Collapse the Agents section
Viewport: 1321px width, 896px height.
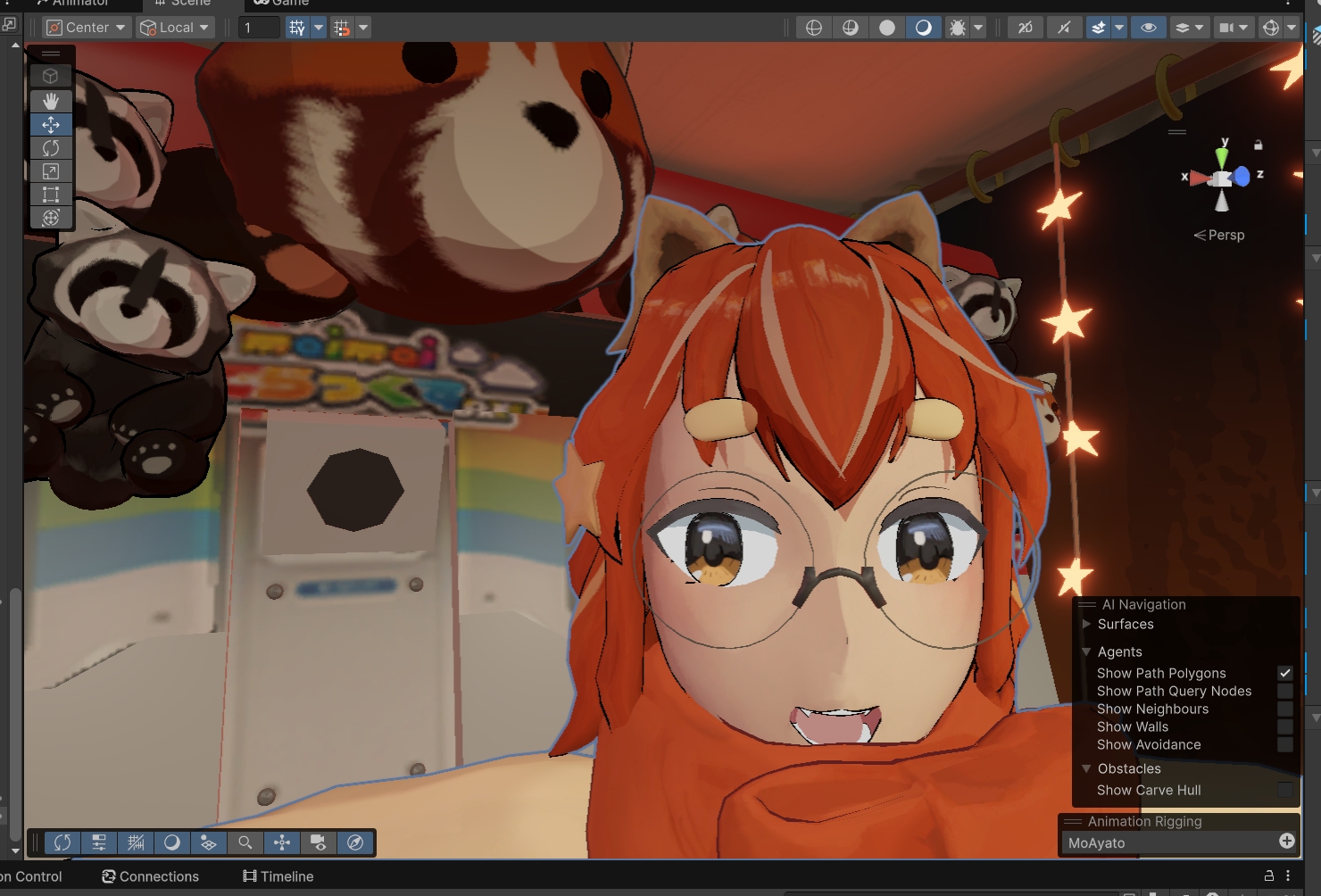click(1087, 652)
